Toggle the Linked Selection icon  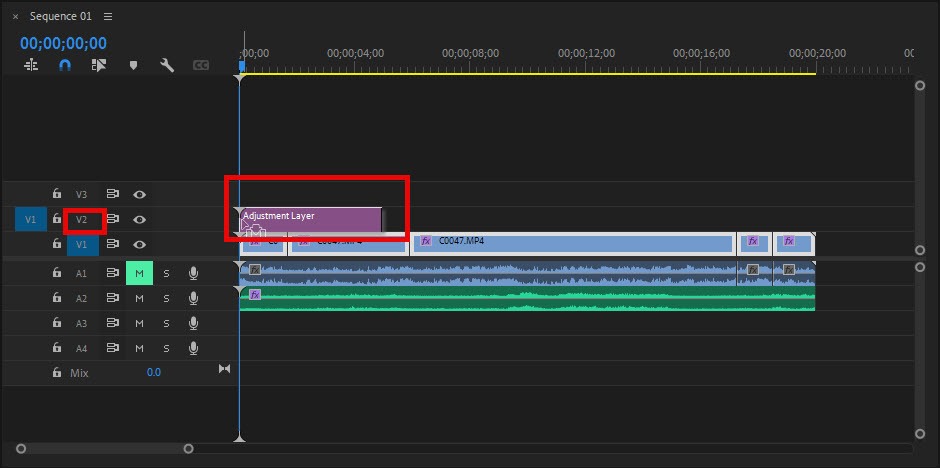(98, 65)
